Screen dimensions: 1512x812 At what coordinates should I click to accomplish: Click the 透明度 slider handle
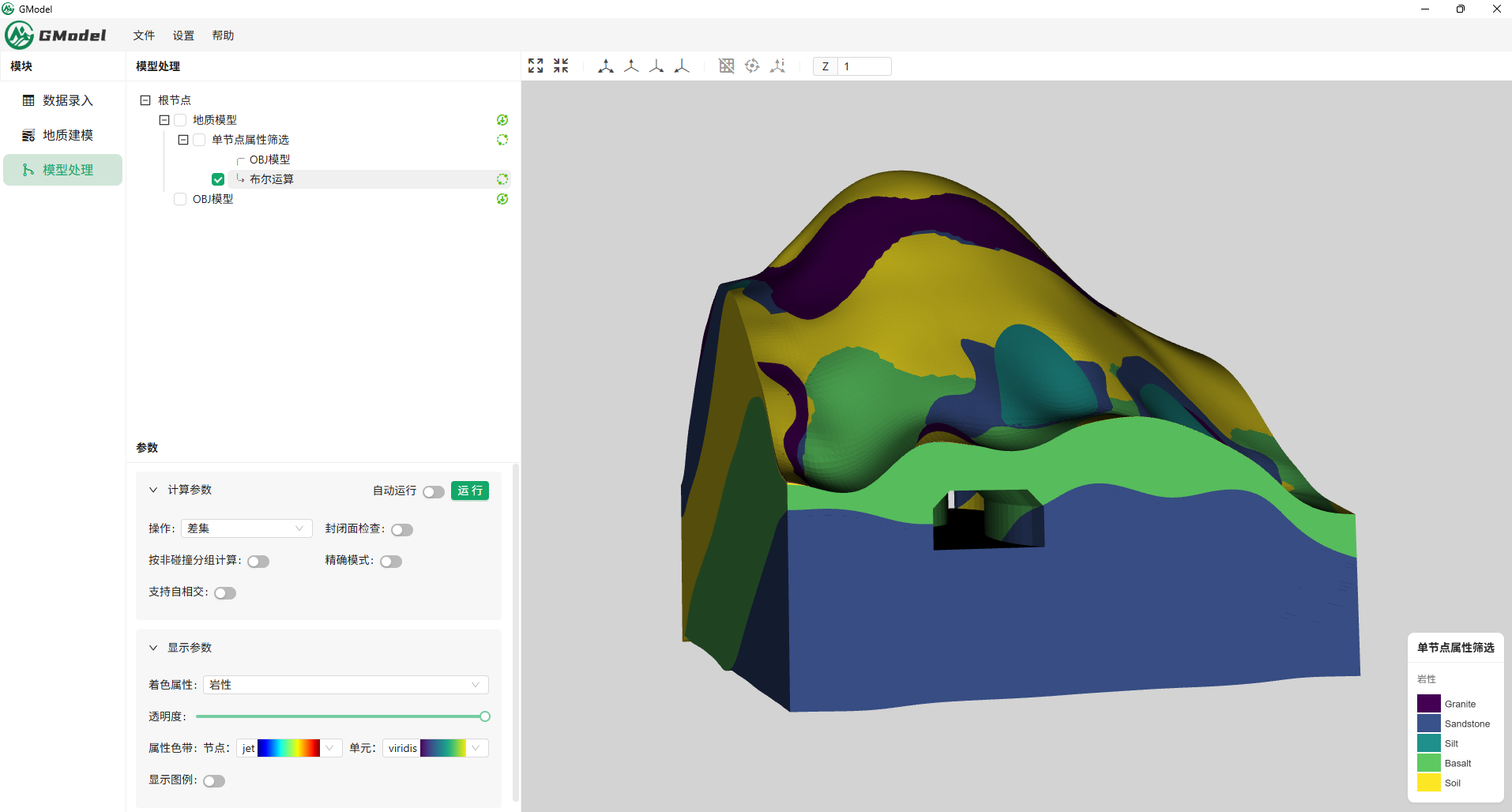click(x=485, y=716)
